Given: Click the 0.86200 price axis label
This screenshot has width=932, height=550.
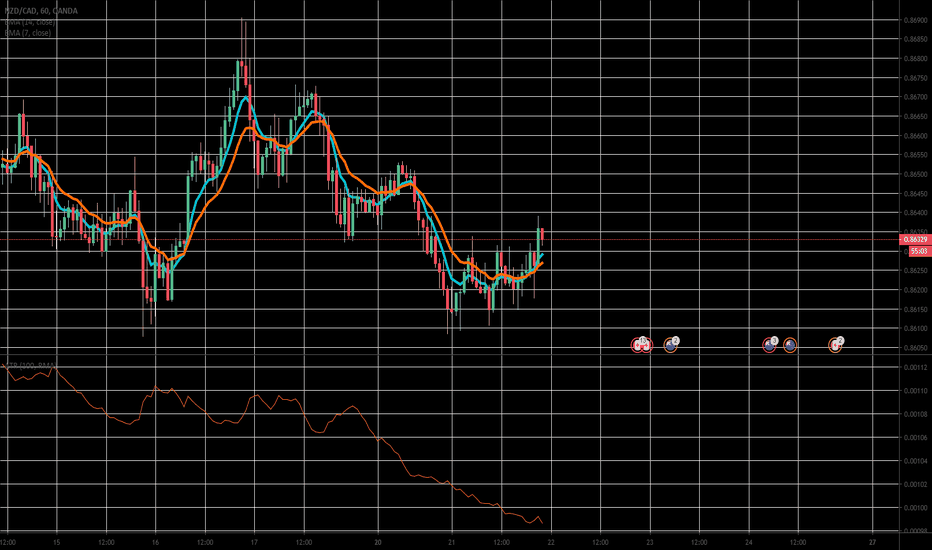Looking at the screenshot, I should pos(915,290).
